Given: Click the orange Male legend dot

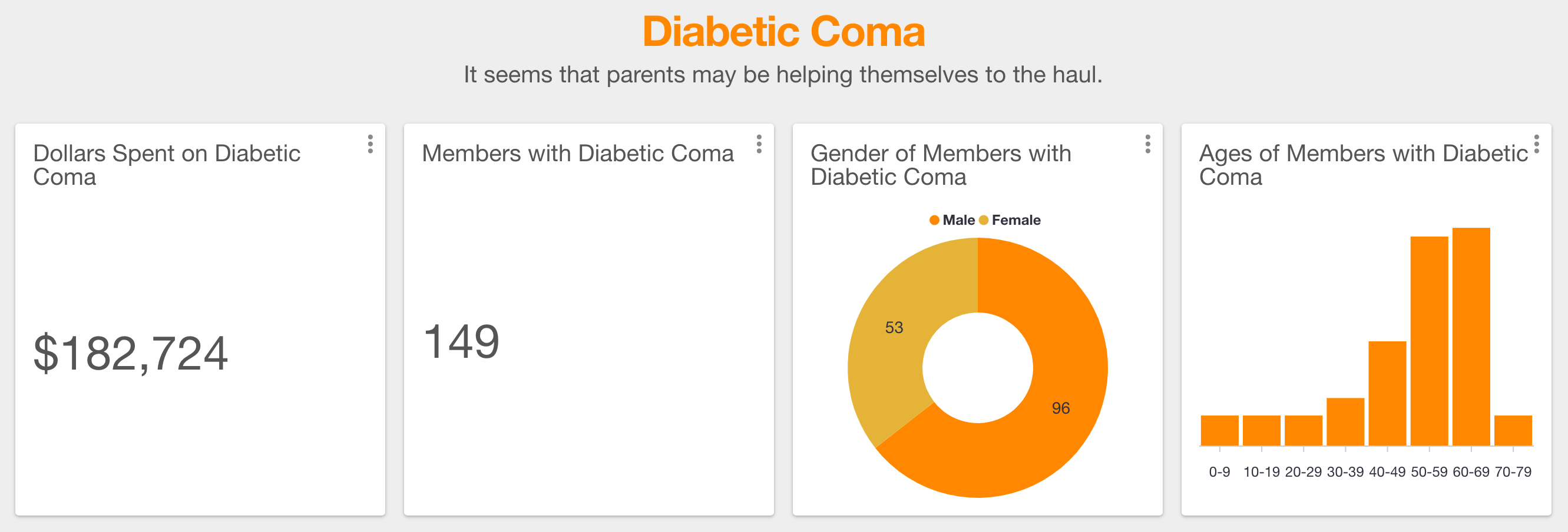Looking at the screenshot, I should pos(934,220).
